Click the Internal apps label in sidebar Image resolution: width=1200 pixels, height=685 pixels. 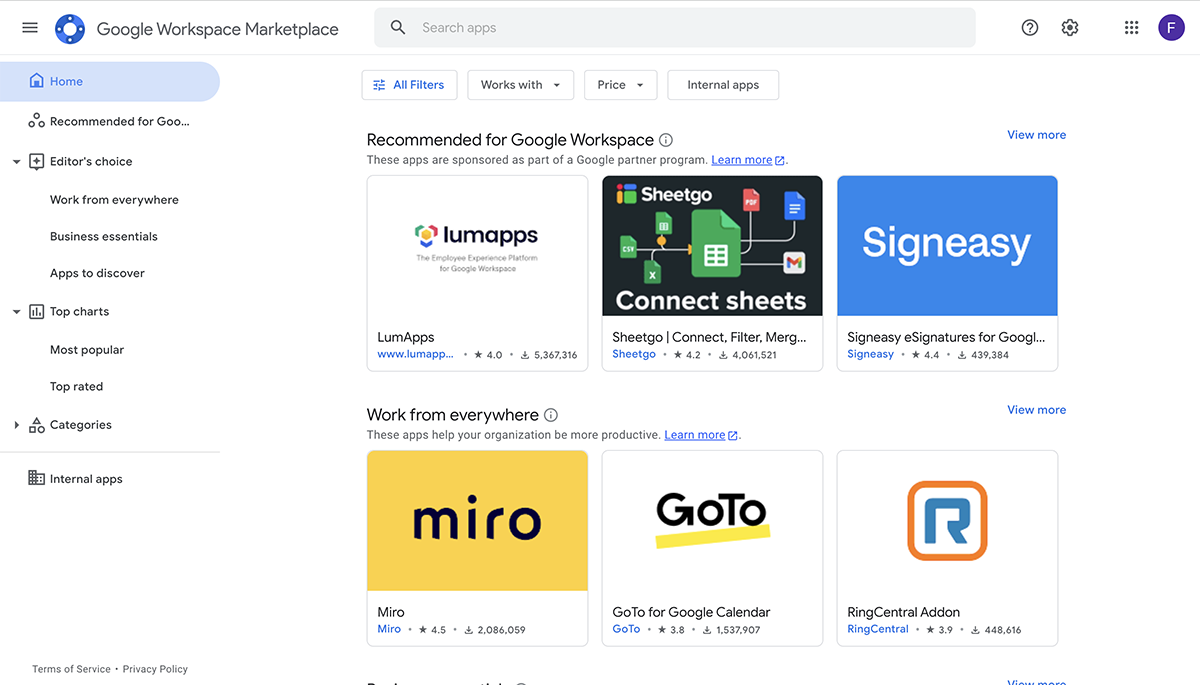86,479
